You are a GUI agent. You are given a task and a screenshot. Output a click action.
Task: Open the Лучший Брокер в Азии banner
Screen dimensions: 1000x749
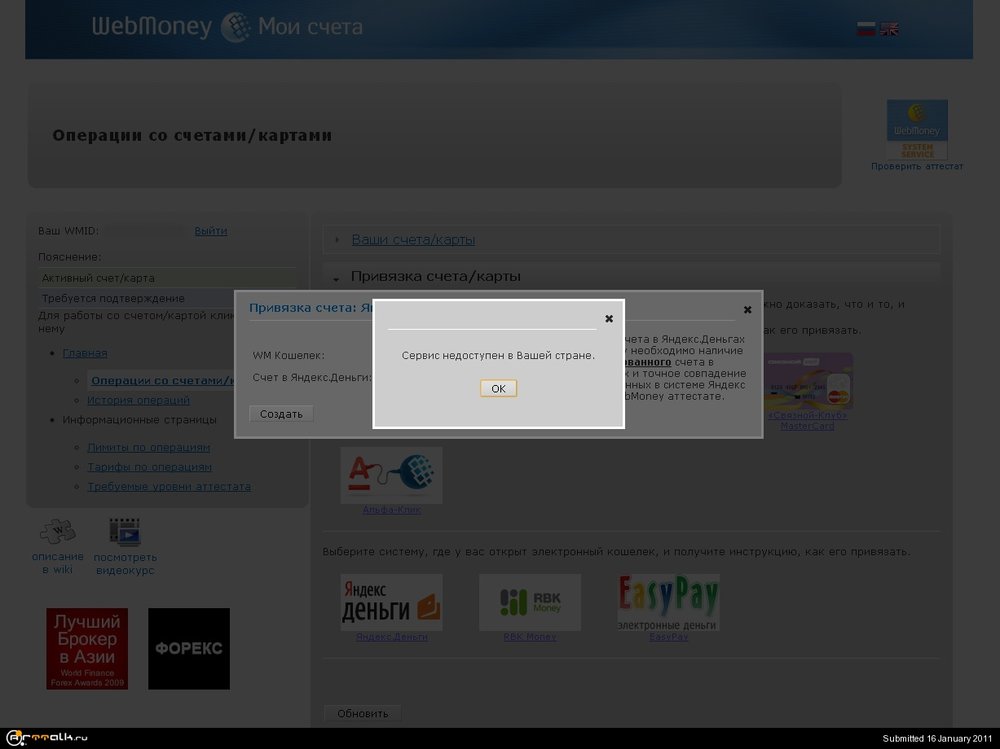(x=87, y=648)
